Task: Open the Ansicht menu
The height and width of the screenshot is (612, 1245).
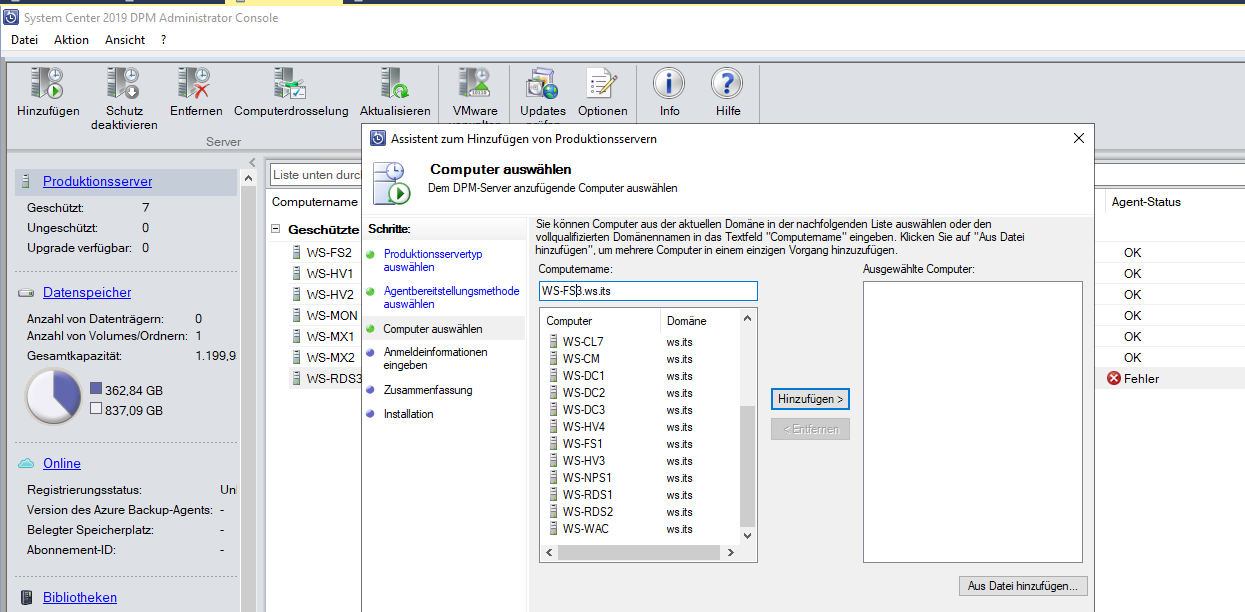Action: pos(125,40)
